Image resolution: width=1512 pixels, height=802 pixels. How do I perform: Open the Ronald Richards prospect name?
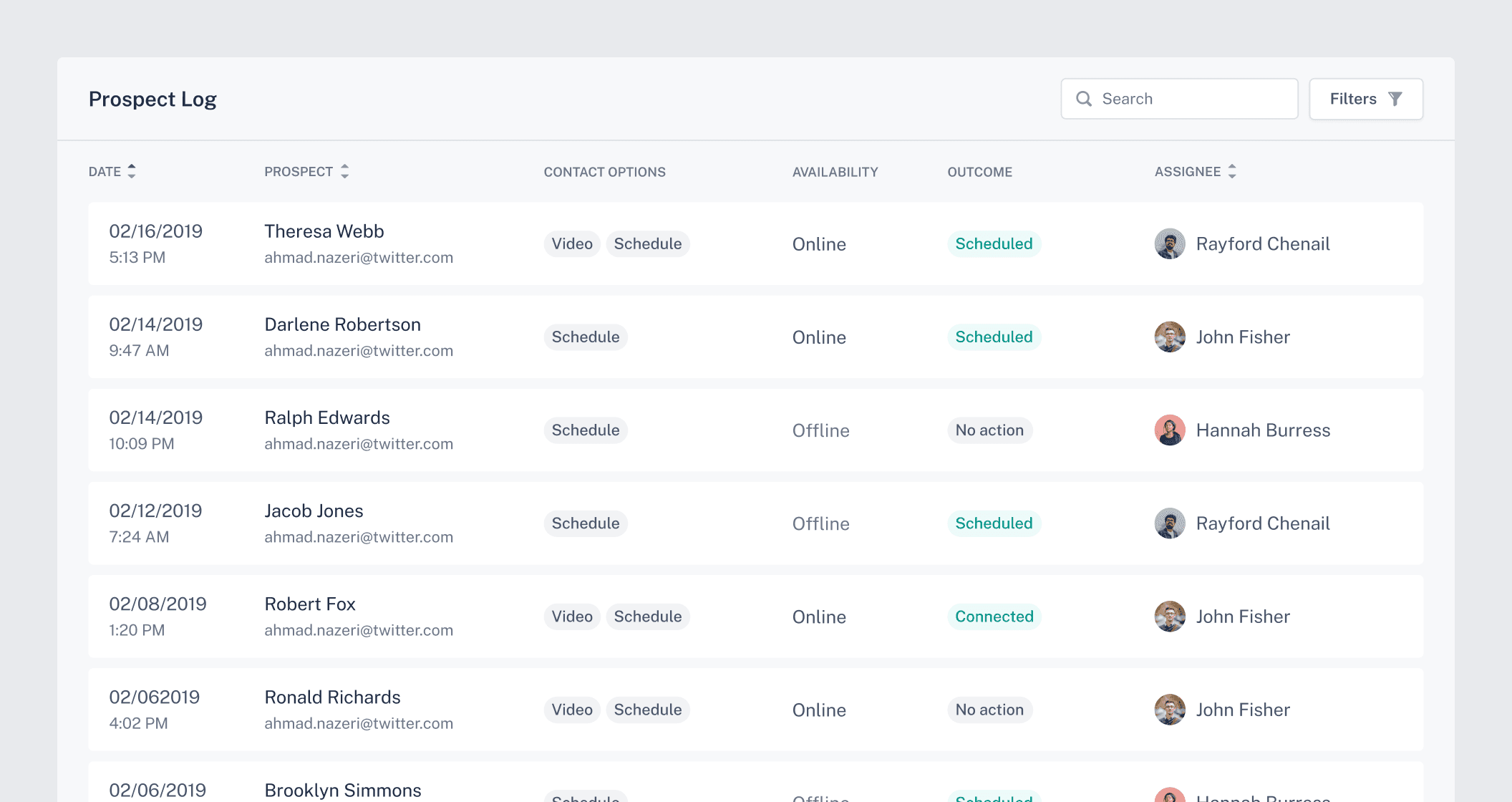[332, 697]
